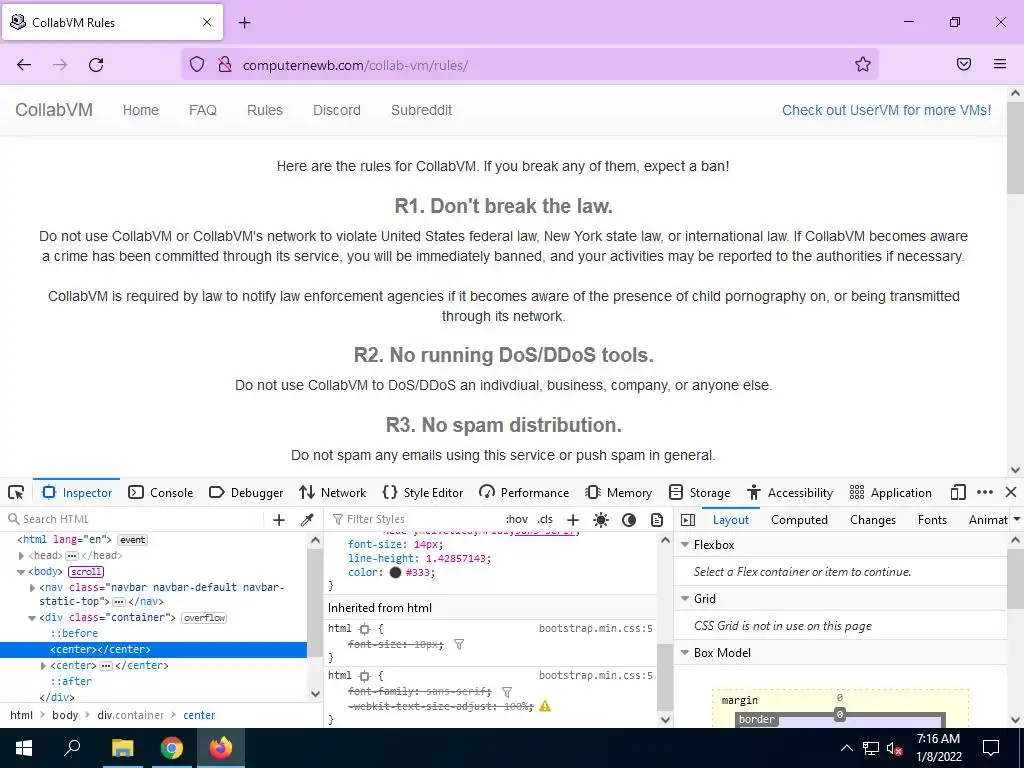Open Firefox application menu
The width and height of the screenshot is (1024, 768).
point(1000,64)
